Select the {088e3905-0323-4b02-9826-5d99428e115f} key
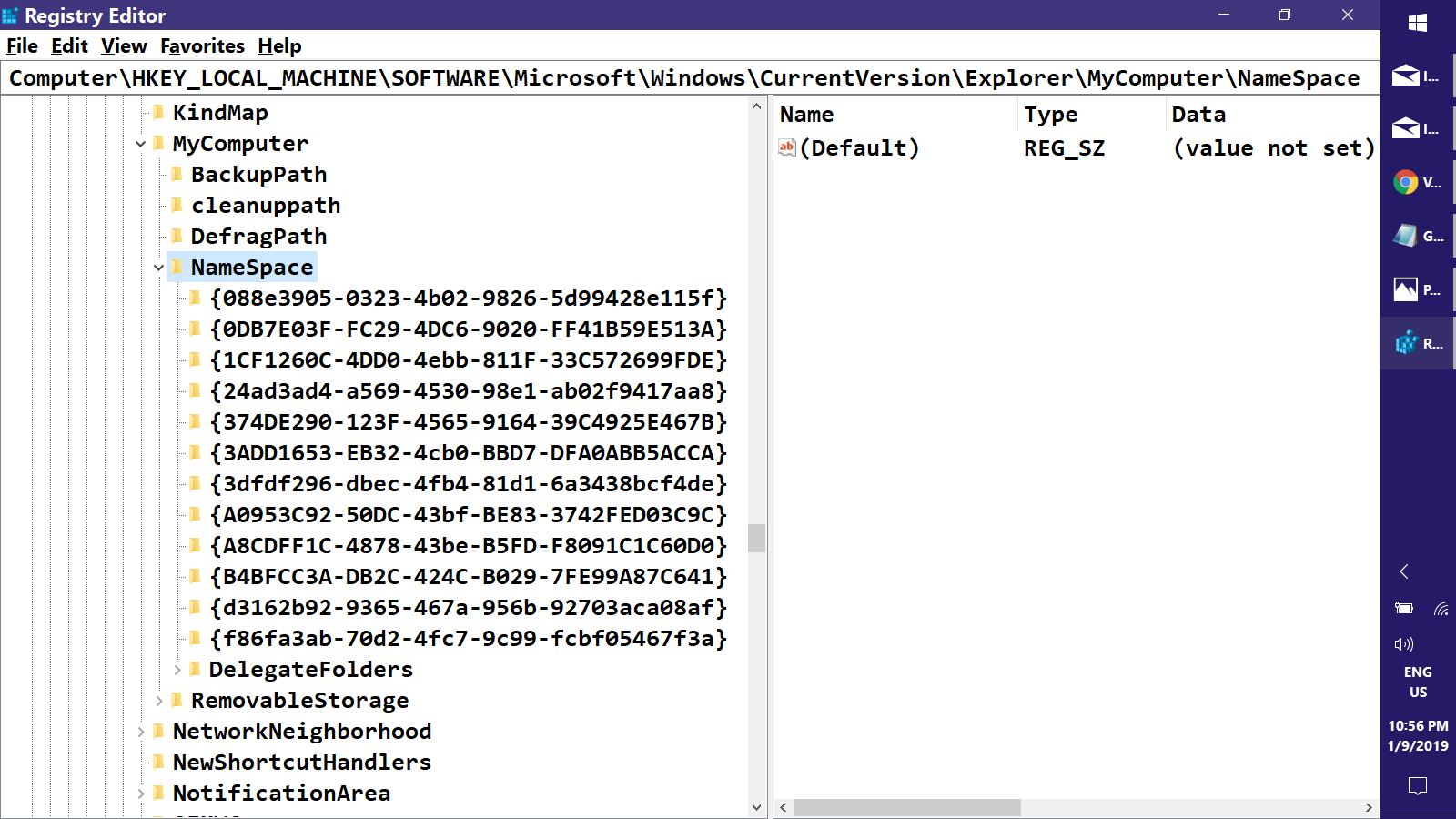Image resolution: width=1456 pixels, height=819 pixels. click(468, 298)
